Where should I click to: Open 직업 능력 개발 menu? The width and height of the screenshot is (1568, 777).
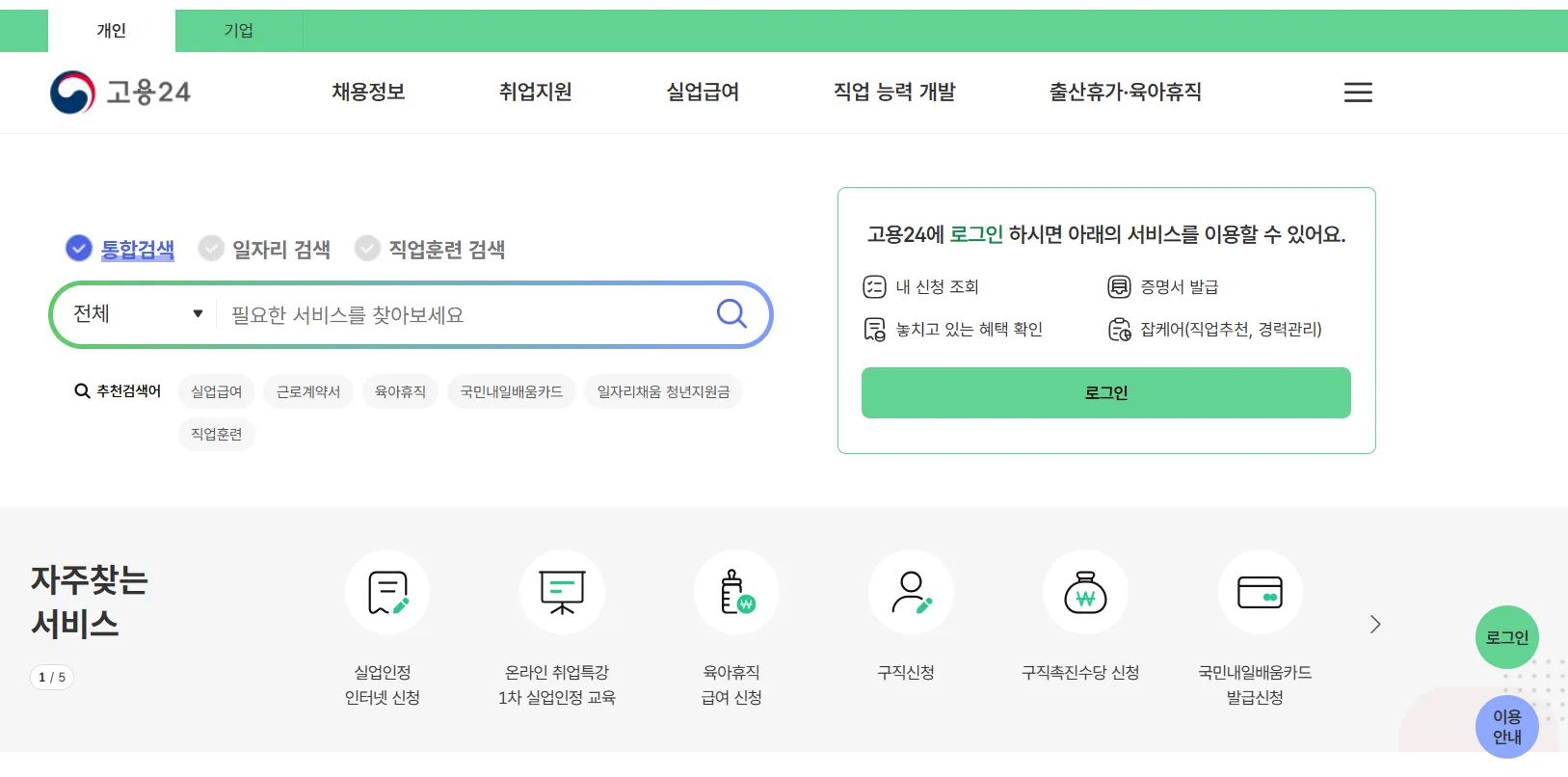tap(894, 92)
